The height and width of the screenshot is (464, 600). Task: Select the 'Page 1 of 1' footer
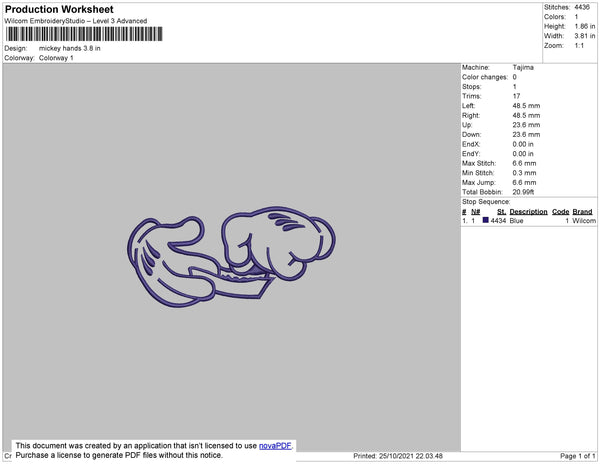577,456
